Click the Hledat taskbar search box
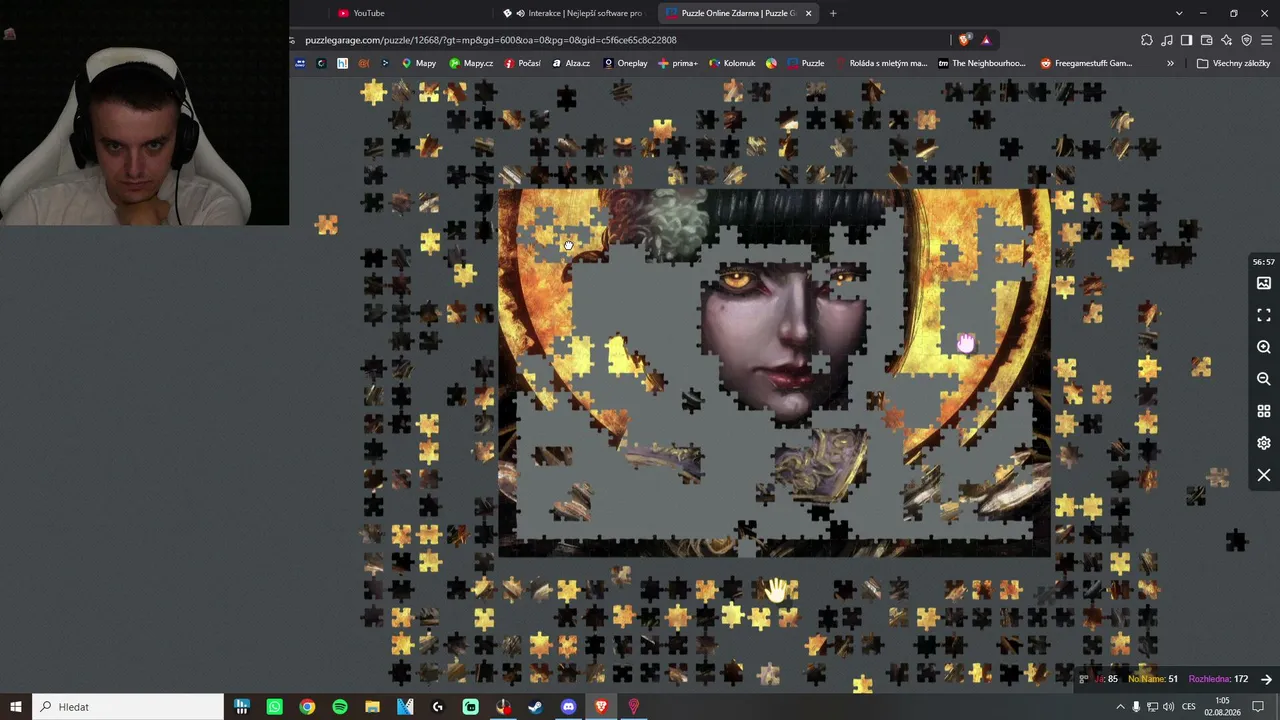The width and height of the screenshot is (1280, 720). [128, 707]
